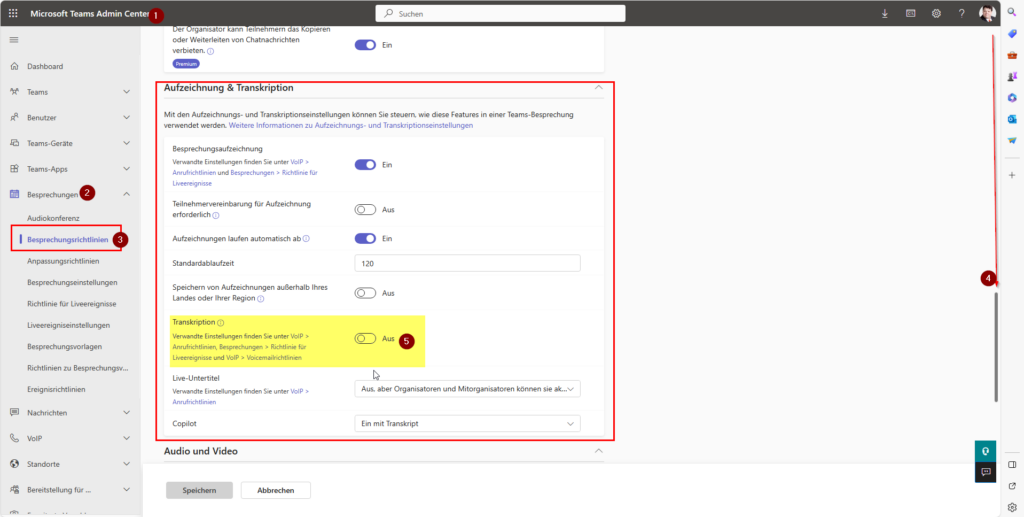Open Live-Untertitel dropdown
Viewport: 1024px width, 517px height.
tap(467, 389)
